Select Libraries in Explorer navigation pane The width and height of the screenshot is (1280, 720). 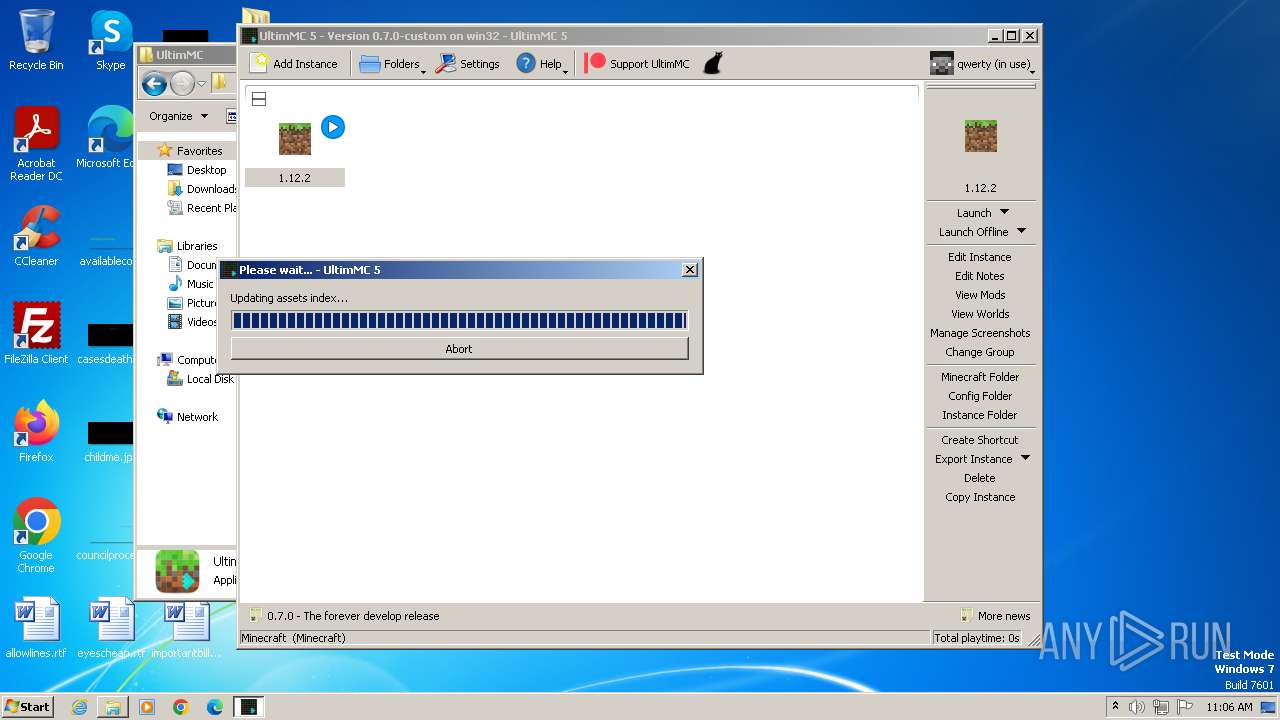click(196, 246)
